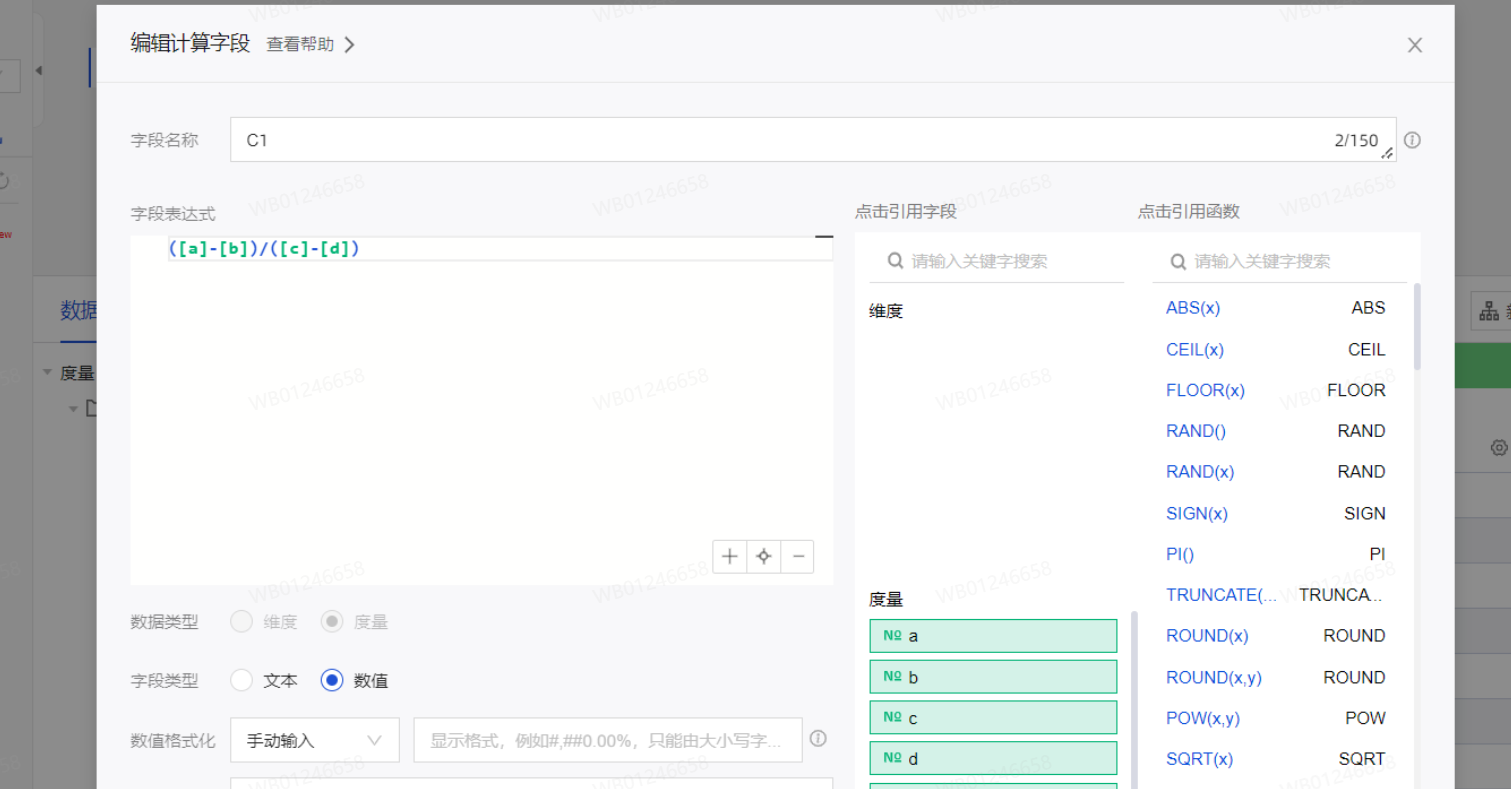Collapse the 度量 tree node in background panel
This screenshot has width=1511, height=789.
pos(47,373)
